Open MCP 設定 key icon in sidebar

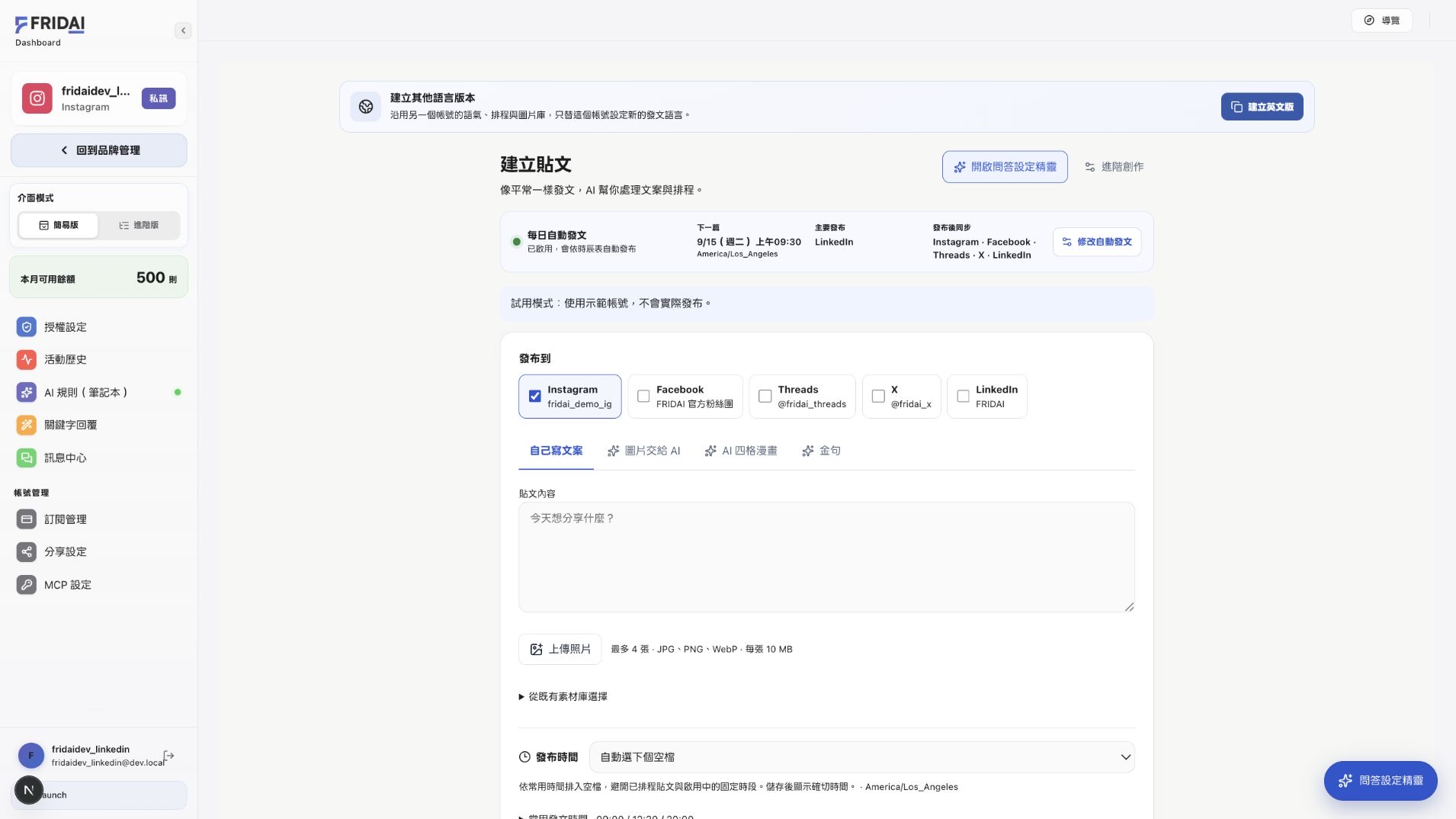point(27,585)
